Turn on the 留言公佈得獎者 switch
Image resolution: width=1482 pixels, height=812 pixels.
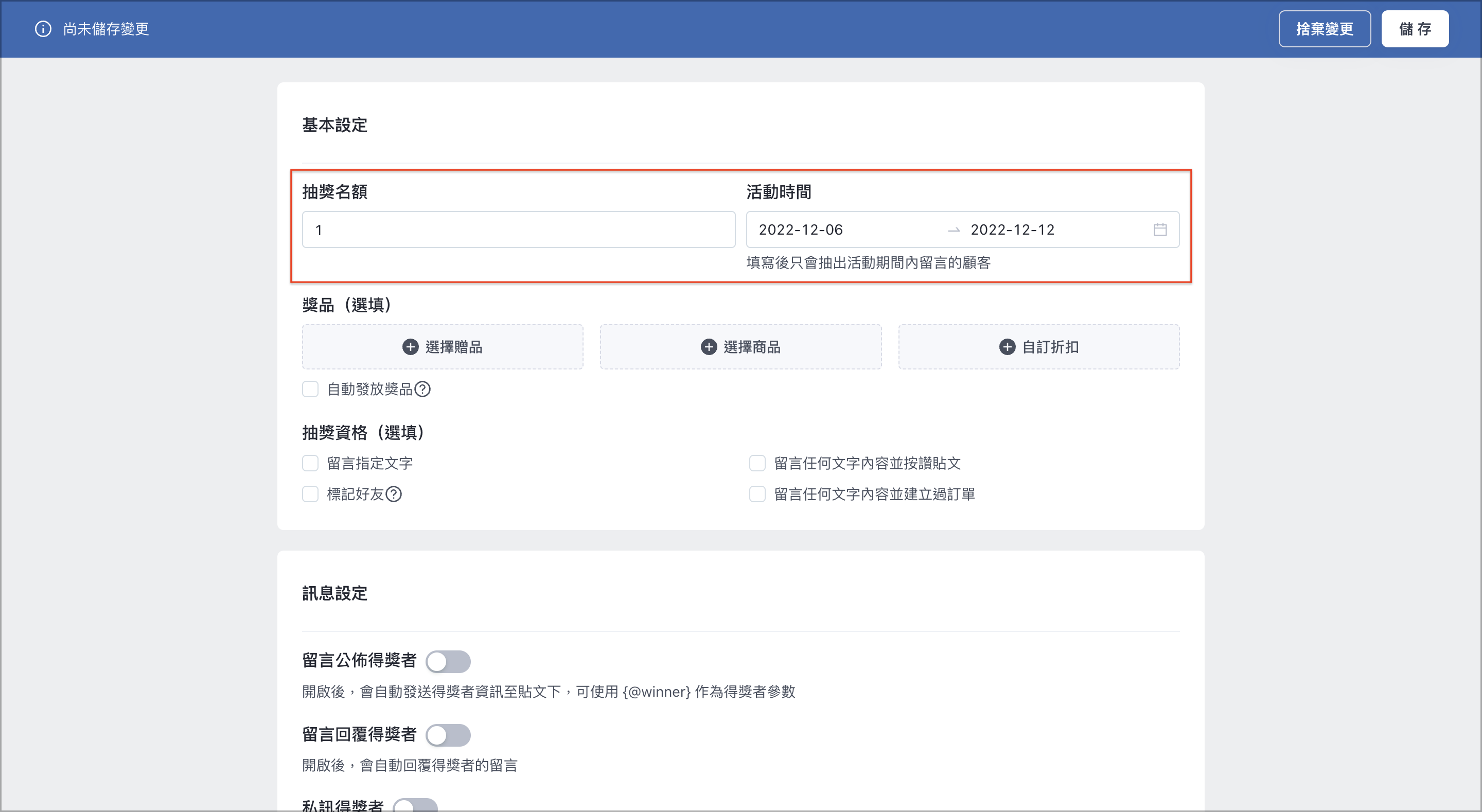[x=448, y=662]
